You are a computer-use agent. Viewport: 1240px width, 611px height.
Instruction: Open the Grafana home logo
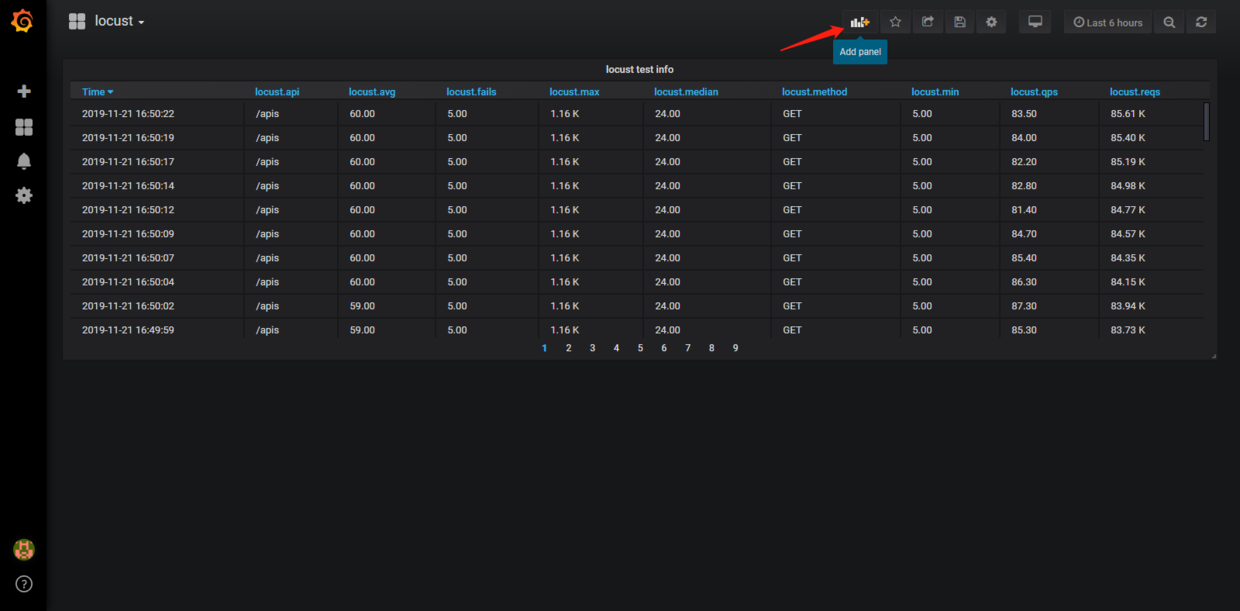tap(22, 20)
